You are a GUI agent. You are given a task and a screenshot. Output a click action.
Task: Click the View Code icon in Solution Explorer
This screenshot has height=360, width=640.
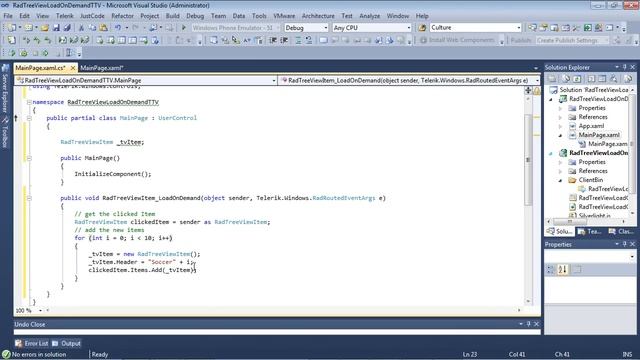tap(591, 79)
